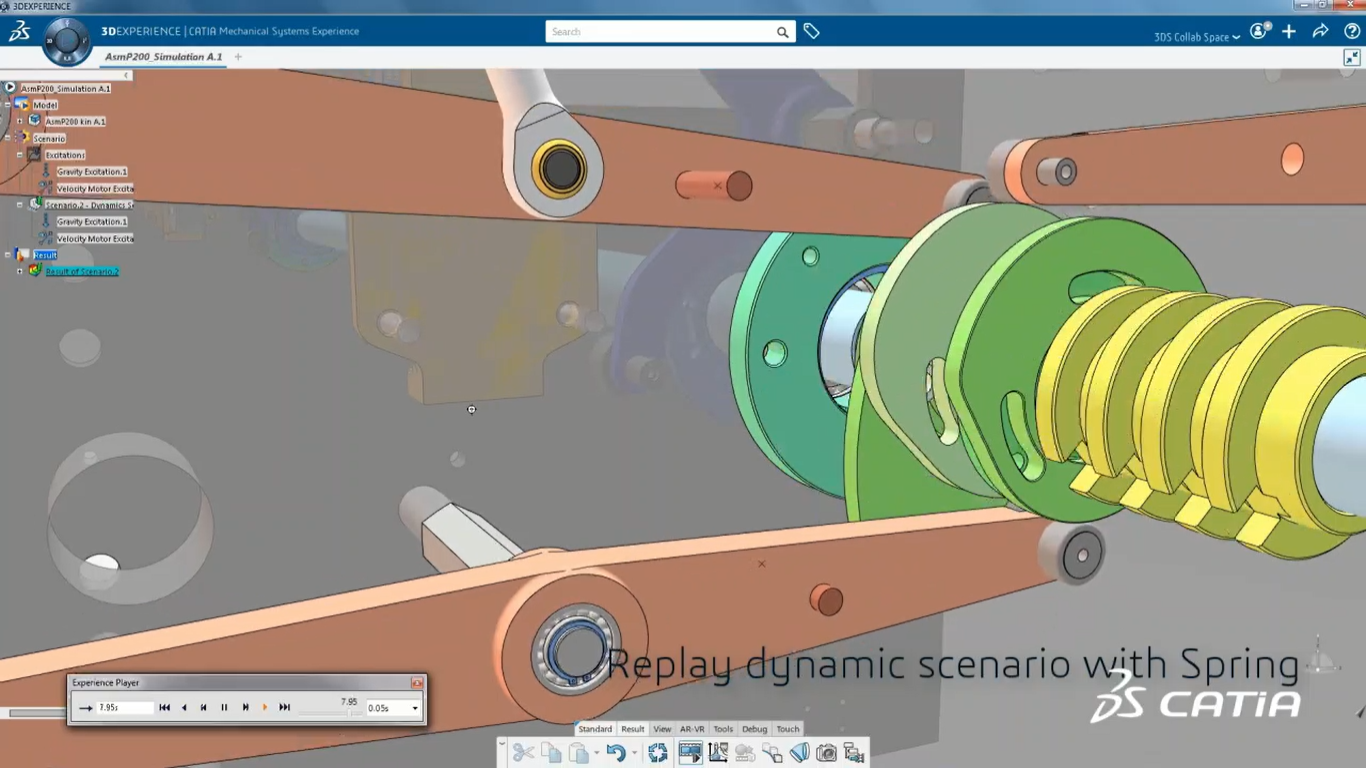Switch to the Tools tab
1366x768 pixels.
[723, 729]
